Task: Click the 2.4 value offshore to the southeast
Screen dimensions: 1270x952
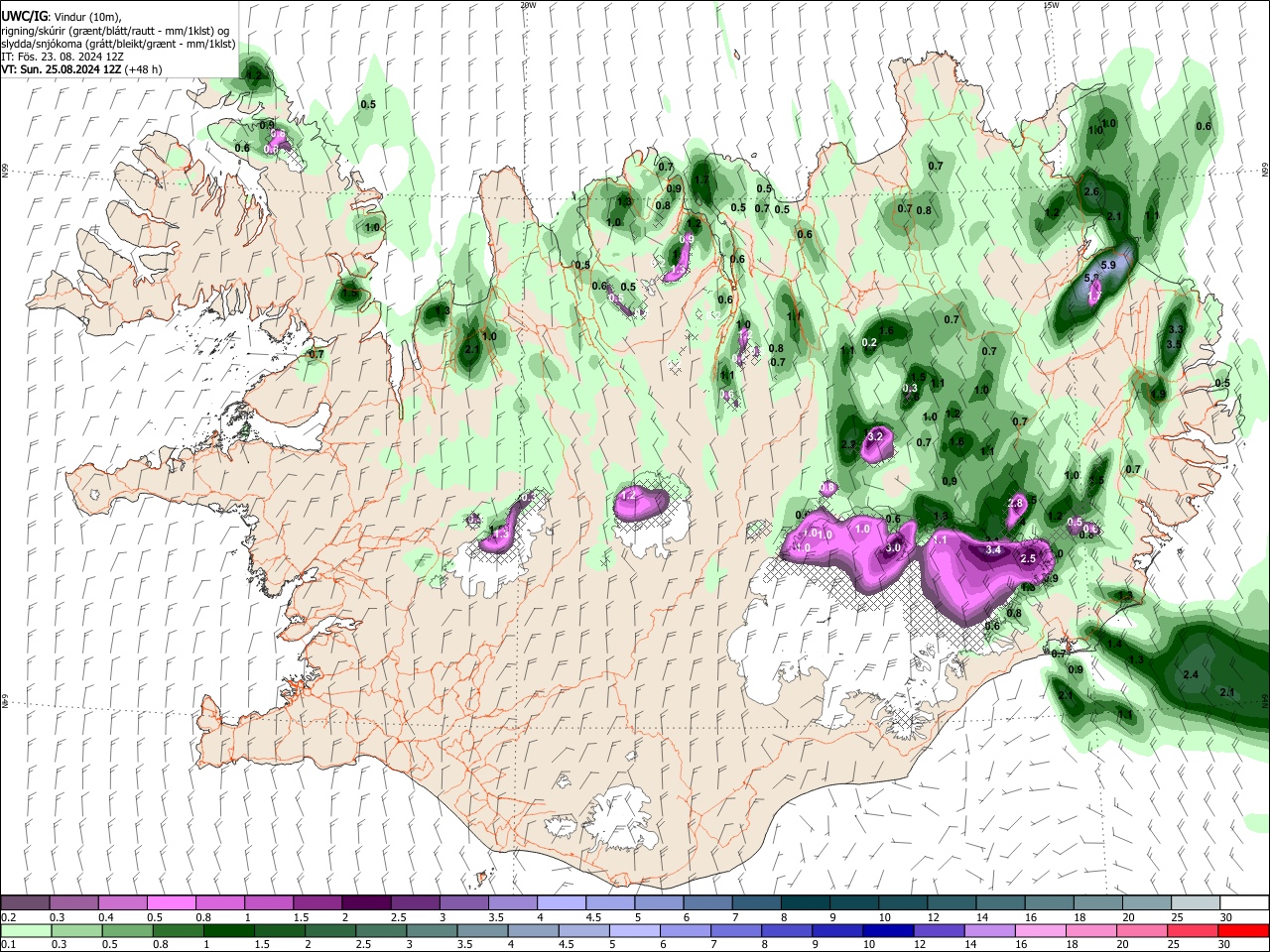Action: [x=1192, y=674]
